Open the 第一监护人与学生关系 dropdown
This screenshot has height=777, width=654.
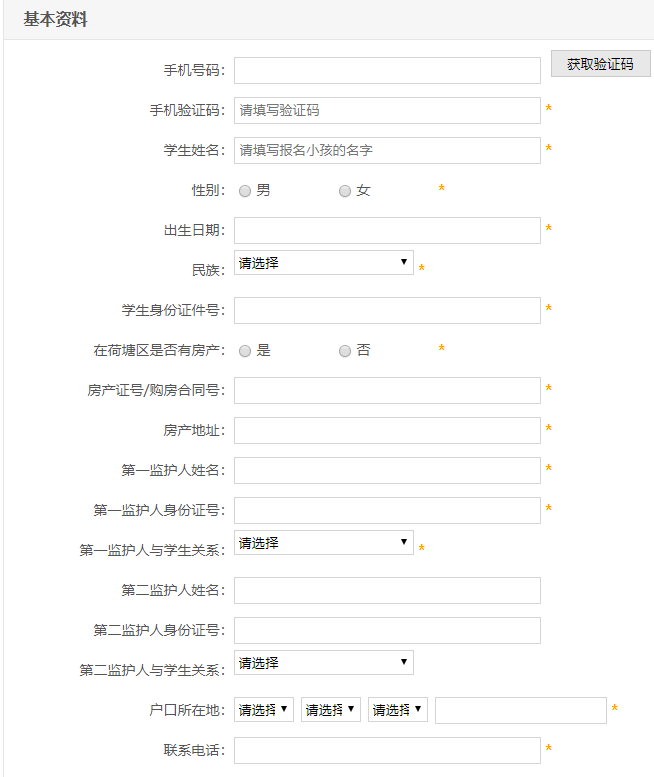(x=323, y=543)
